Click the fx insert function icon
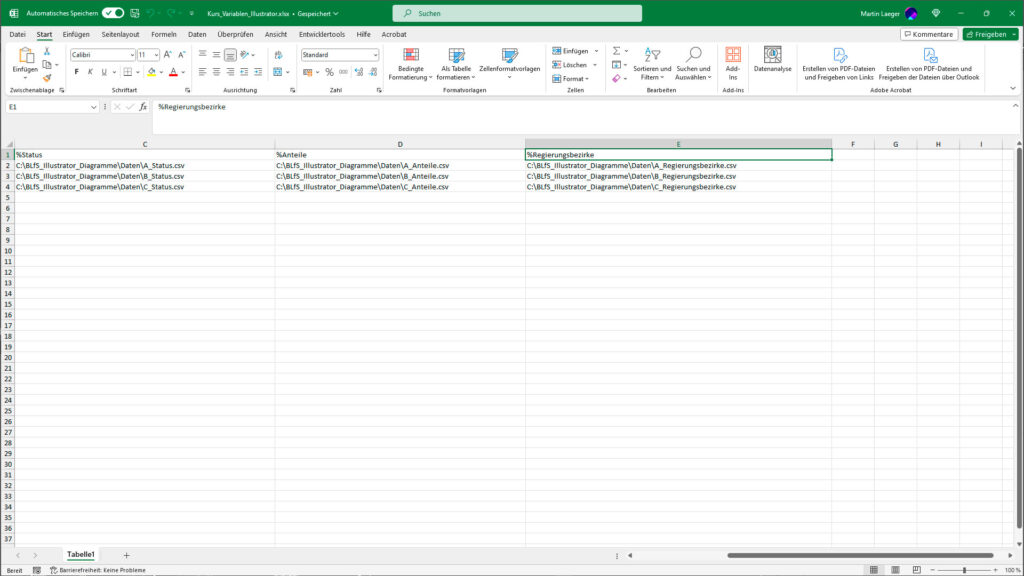Viewport: 1024px width, 576px height. pos(143,106)
